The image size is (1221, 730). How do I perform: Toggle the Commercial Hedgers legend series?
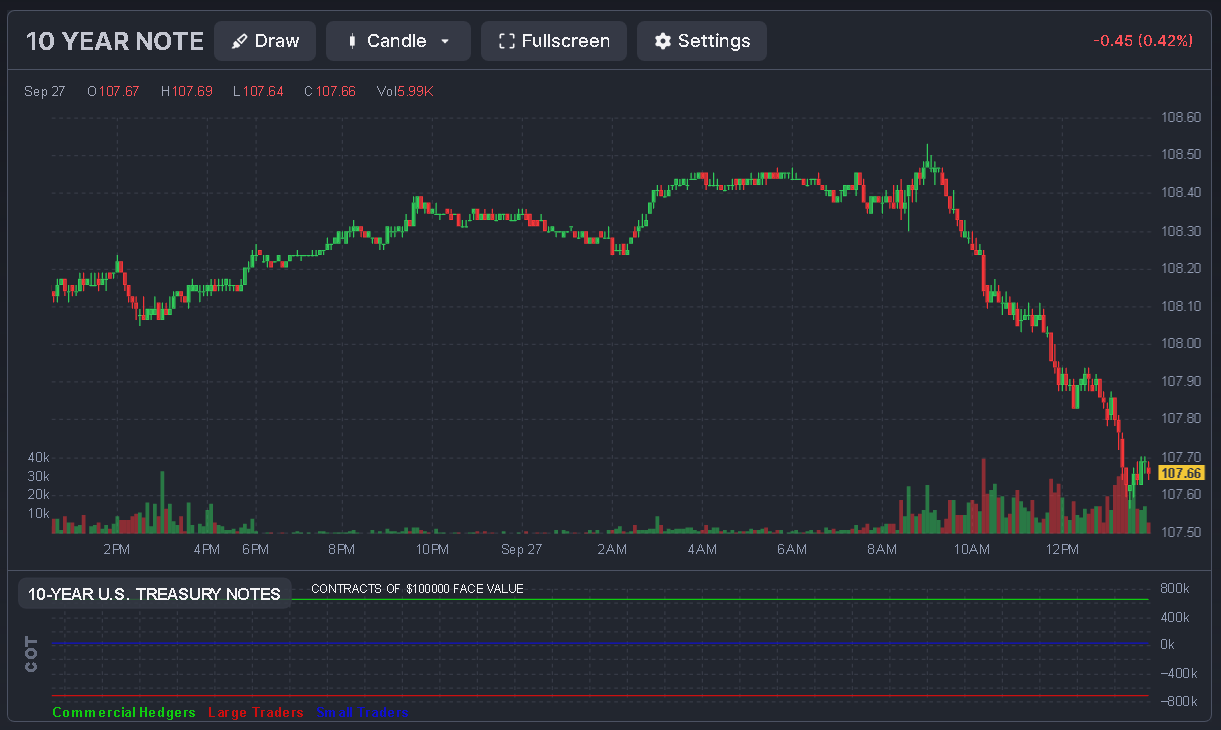click(x=124, y=713)
